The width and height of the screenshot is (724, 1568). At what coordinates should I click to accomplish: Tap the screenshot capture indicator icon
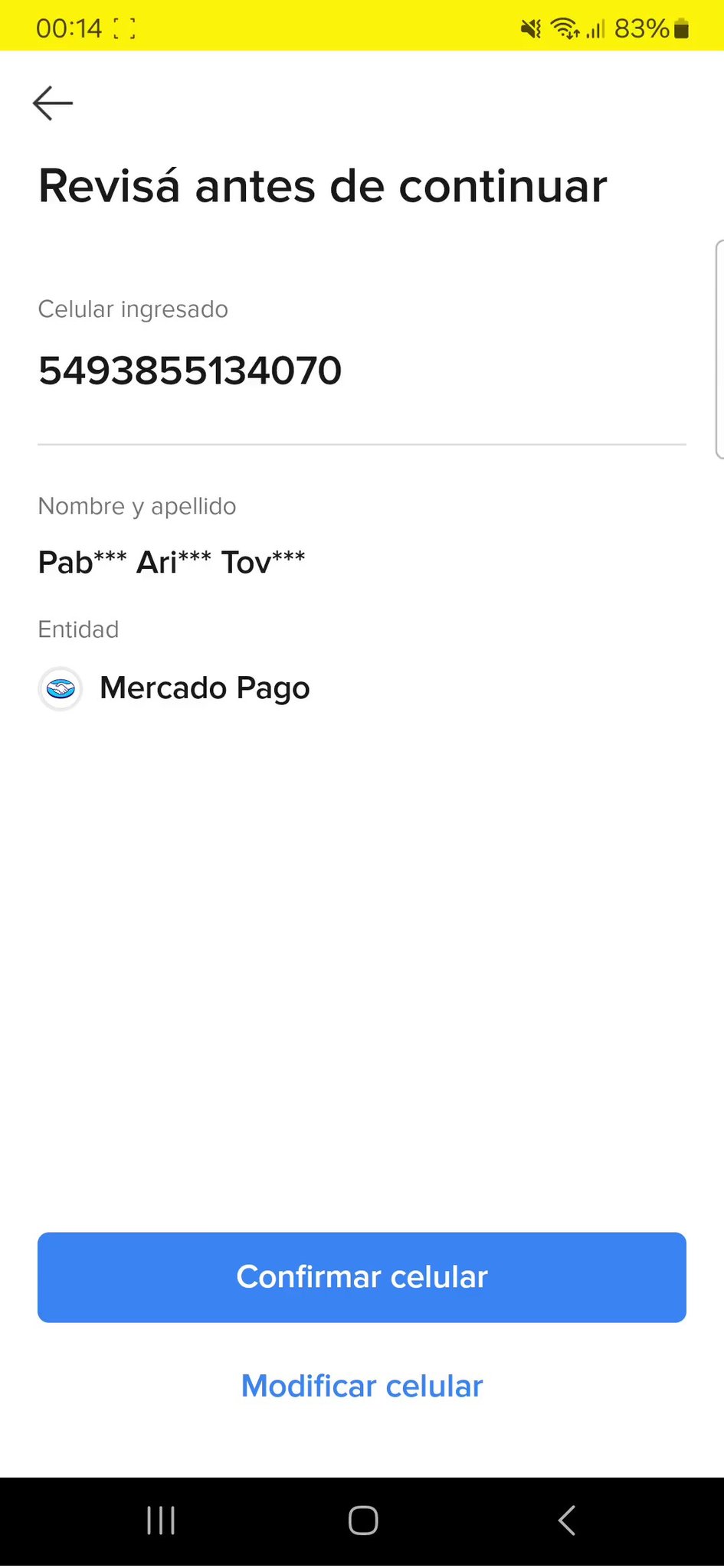coord(124,29)
